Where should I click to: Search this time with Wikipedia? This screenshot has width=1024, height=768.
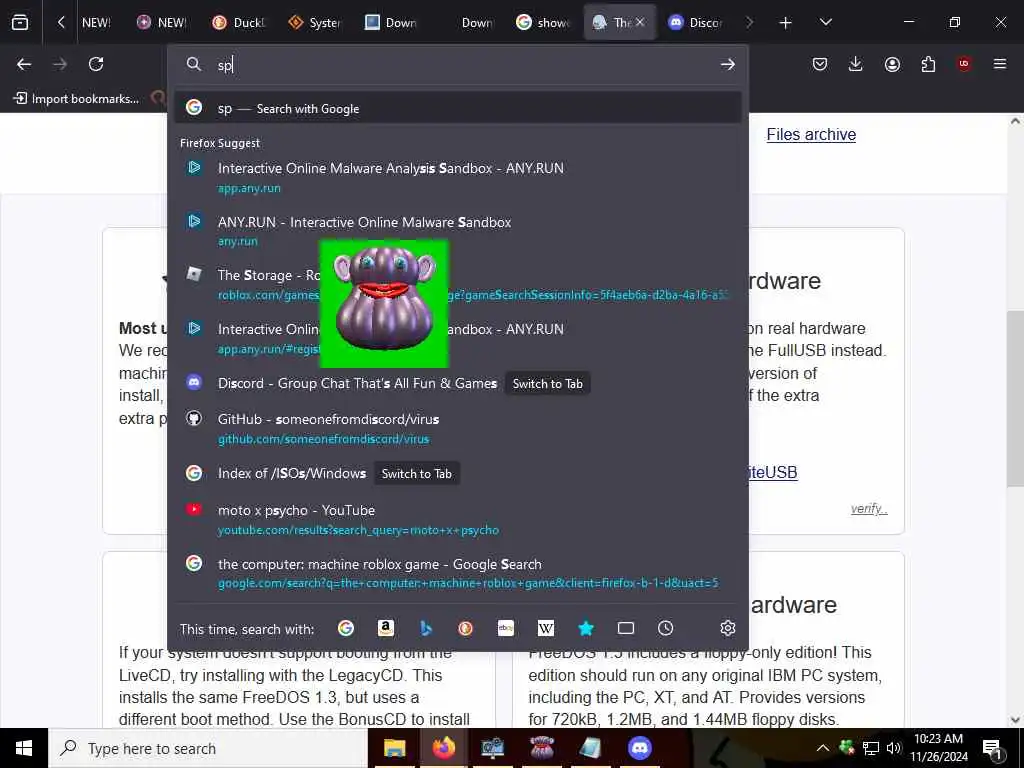click(x=545, y=628)
